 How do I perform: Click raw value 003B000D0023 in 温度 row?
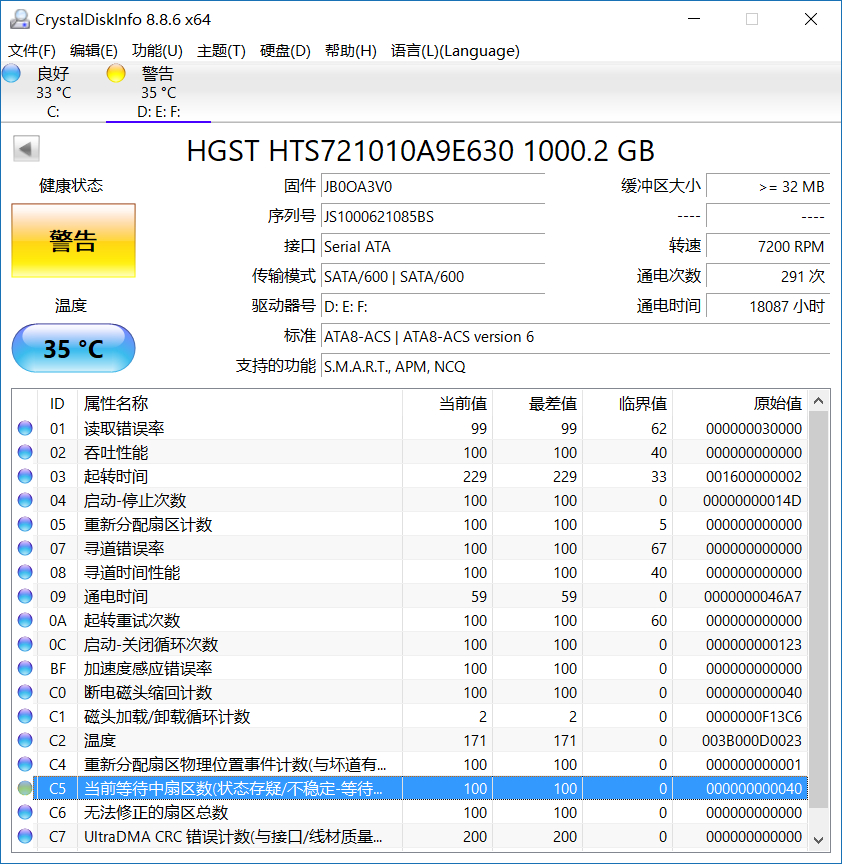(752, 741)
